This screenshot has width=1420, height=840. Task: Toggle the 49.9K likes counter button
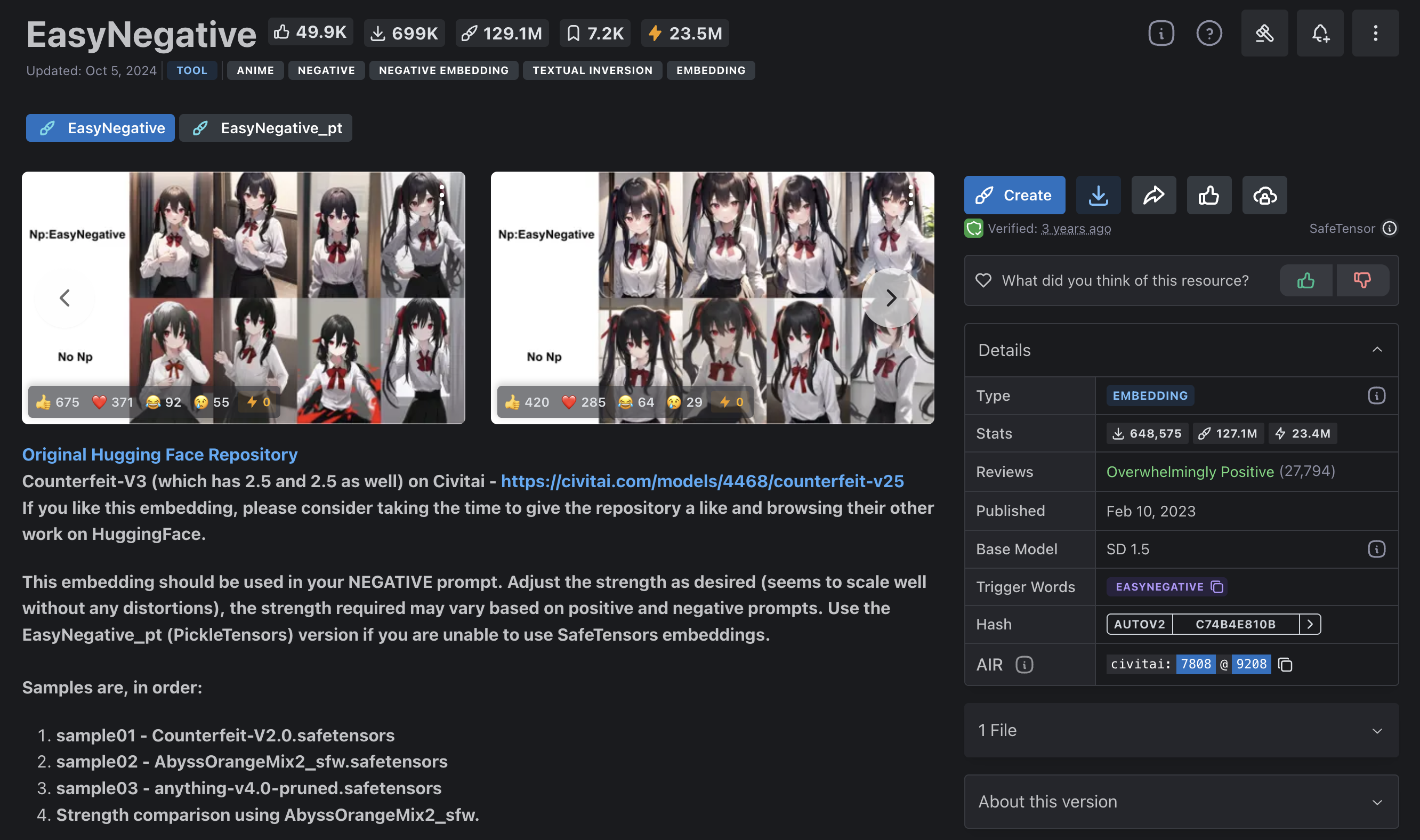coord(310,33)
